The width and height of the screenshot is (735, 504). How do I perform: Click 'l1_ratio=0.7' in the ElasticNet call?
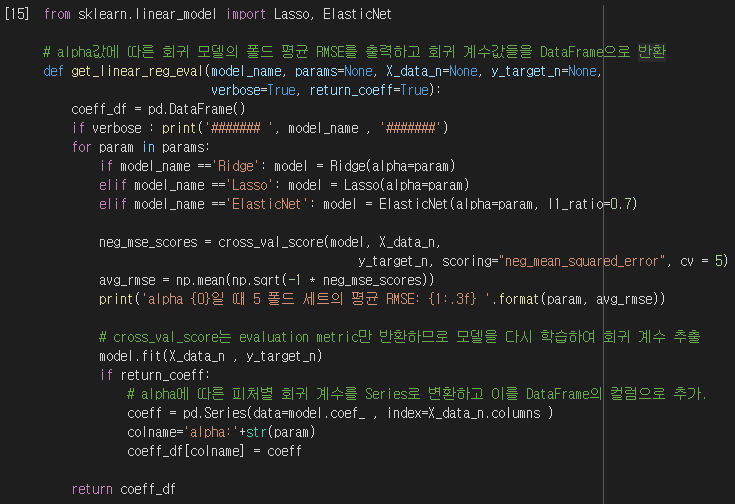[589, 204]
